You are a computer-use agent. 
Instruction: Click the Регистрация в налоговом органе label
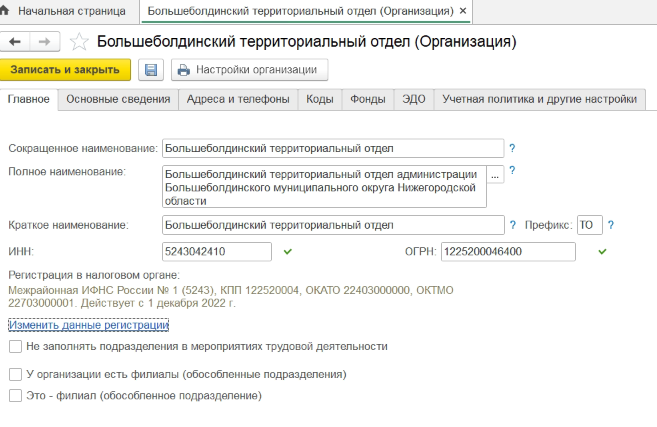coord(94,275)
